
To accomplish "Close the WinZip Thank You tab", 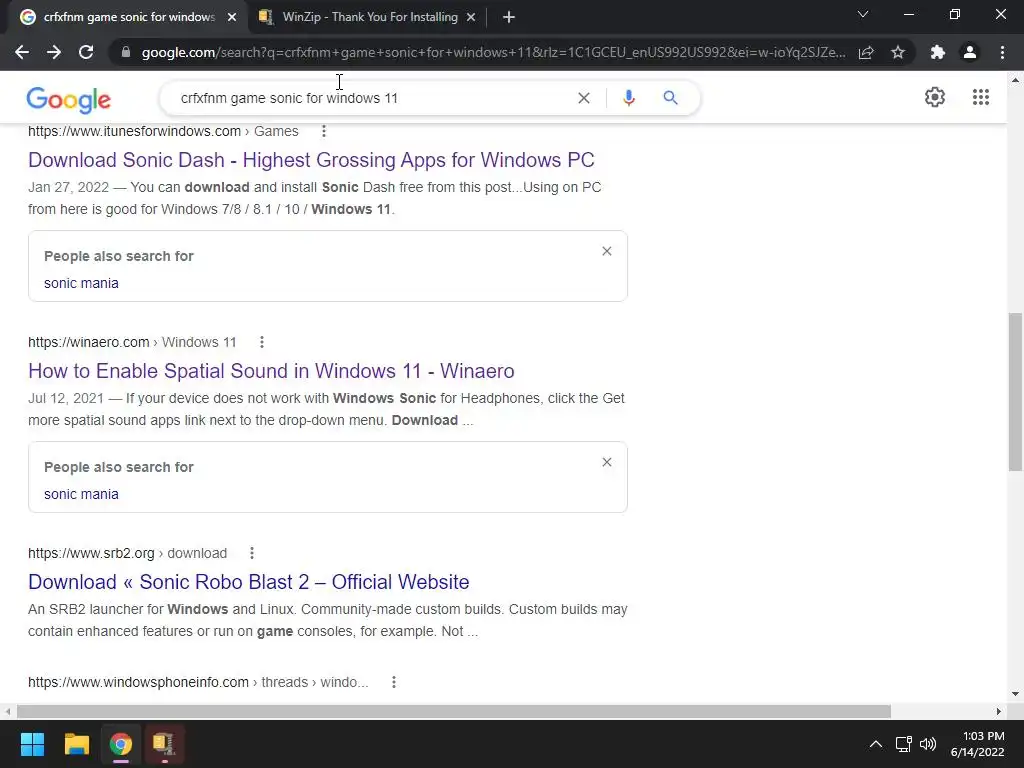I will (x=471, y=18).
